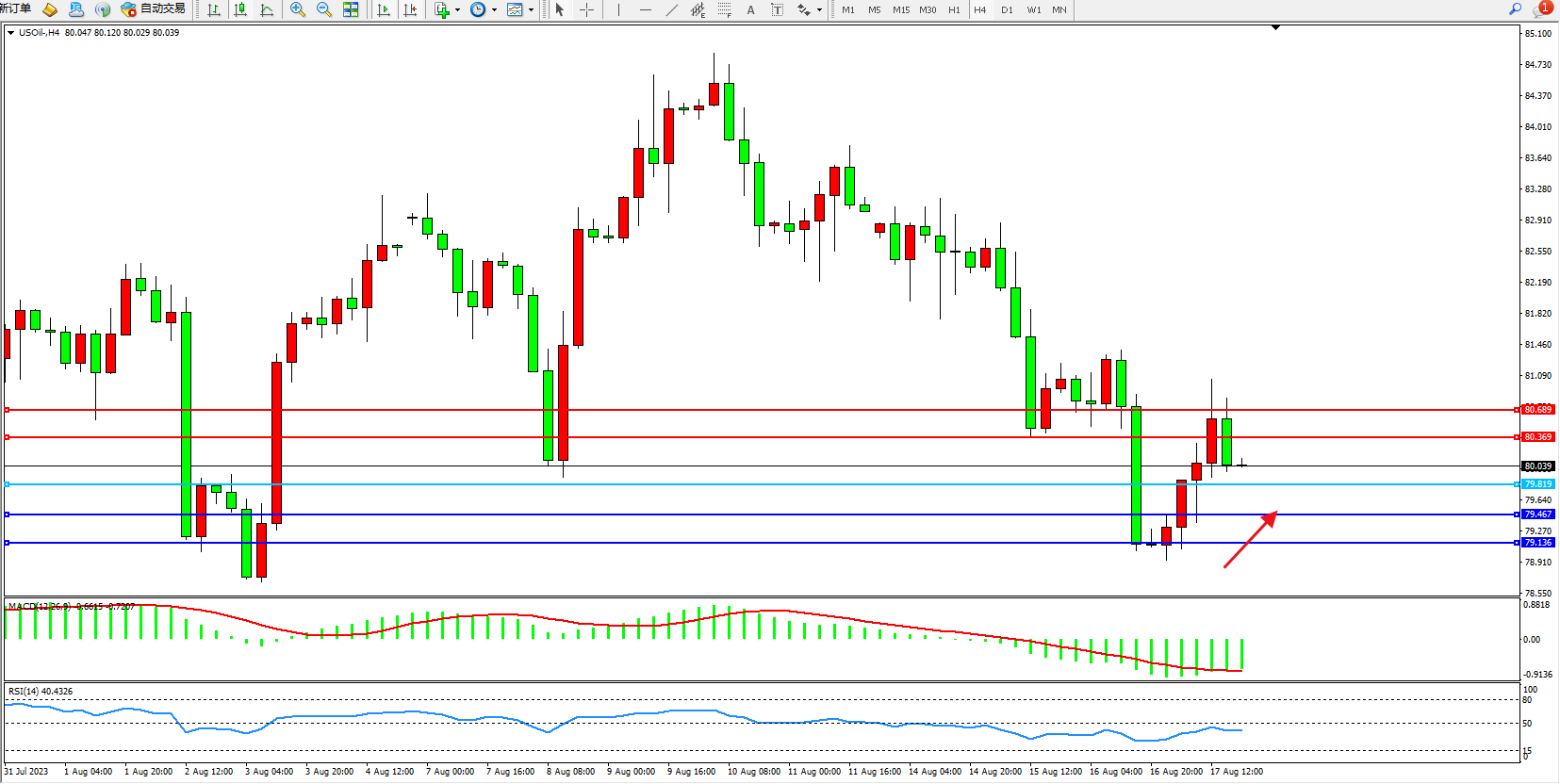Switch chart to line chart mode

[x=267, y=9]
